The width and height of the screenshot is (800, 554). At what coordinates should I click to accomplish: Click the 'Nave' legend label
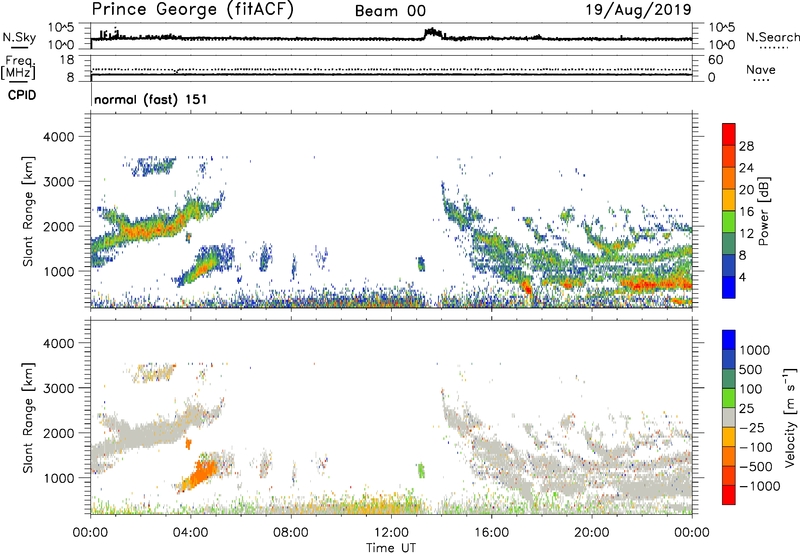pos(761,69)
